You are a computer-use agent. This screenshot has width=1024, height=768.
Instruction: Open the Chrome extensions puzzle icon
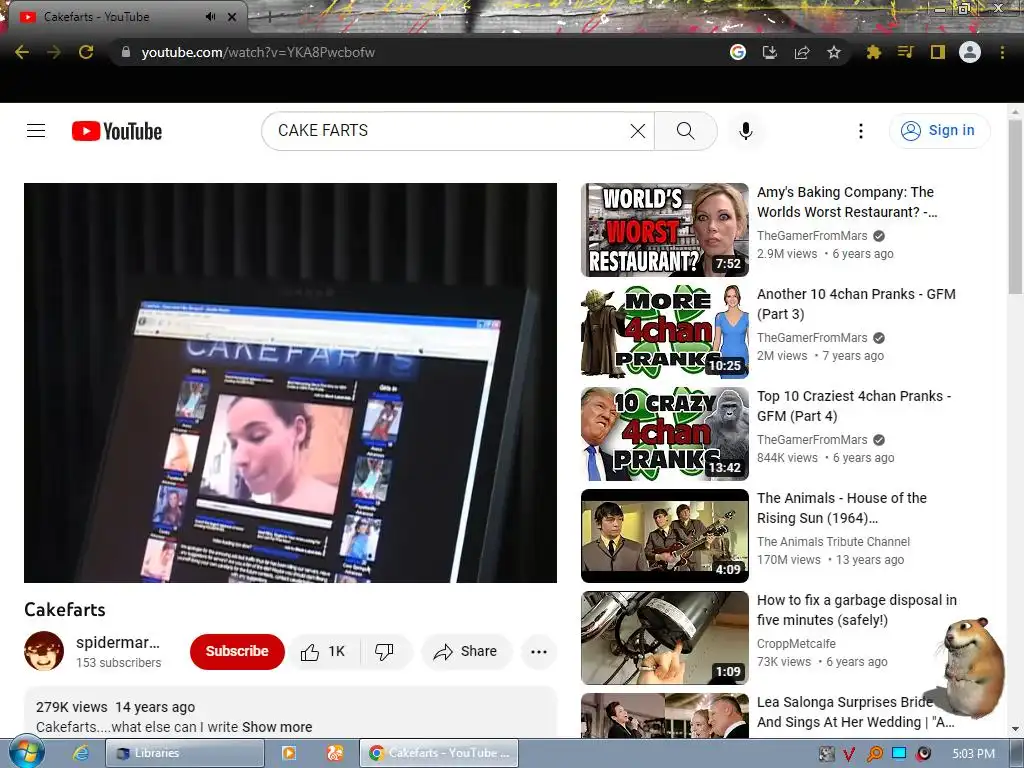point(873,52)
